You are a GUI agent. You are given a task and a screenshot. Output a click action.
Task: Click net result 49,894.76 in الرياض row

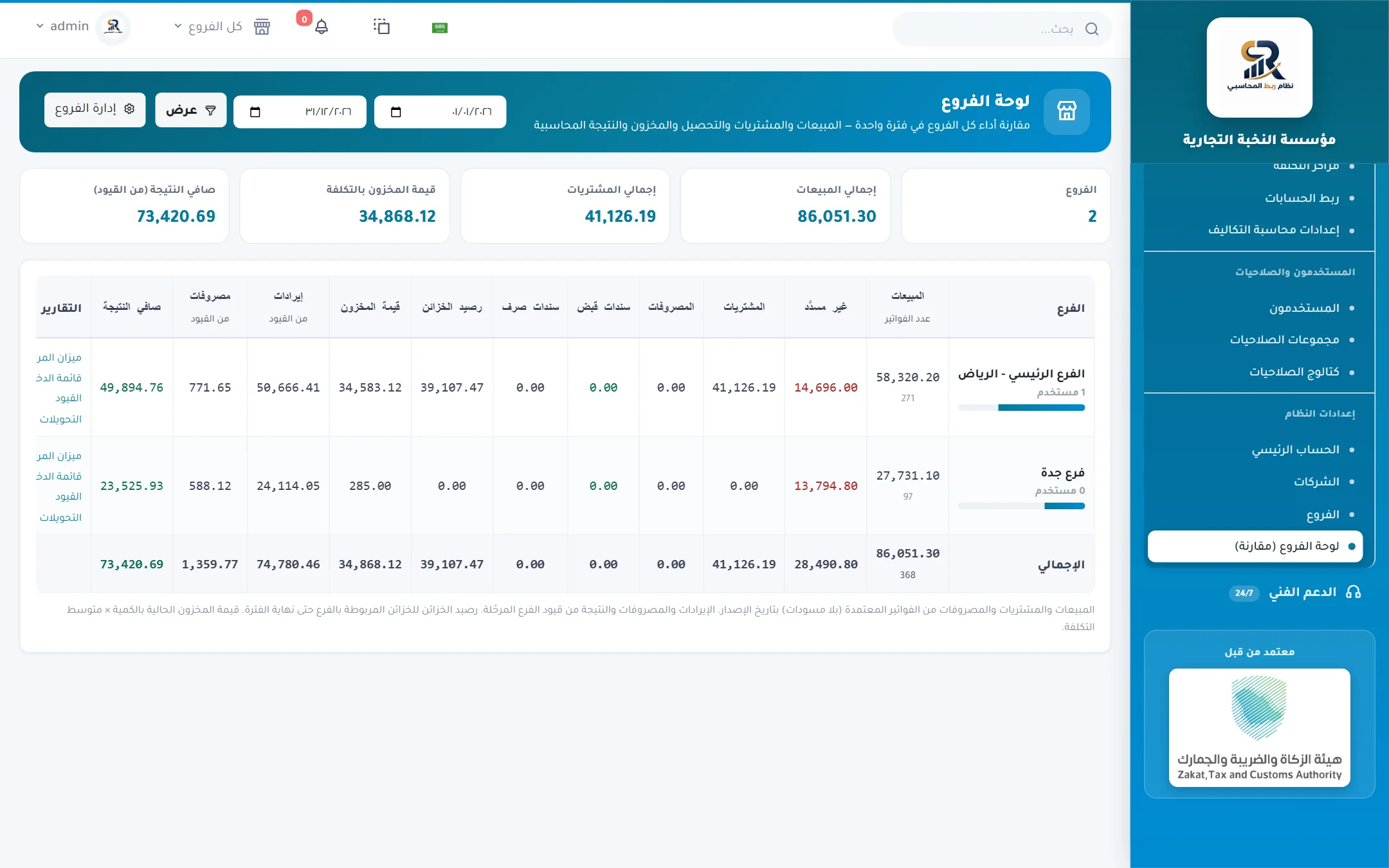click(132, 388)
